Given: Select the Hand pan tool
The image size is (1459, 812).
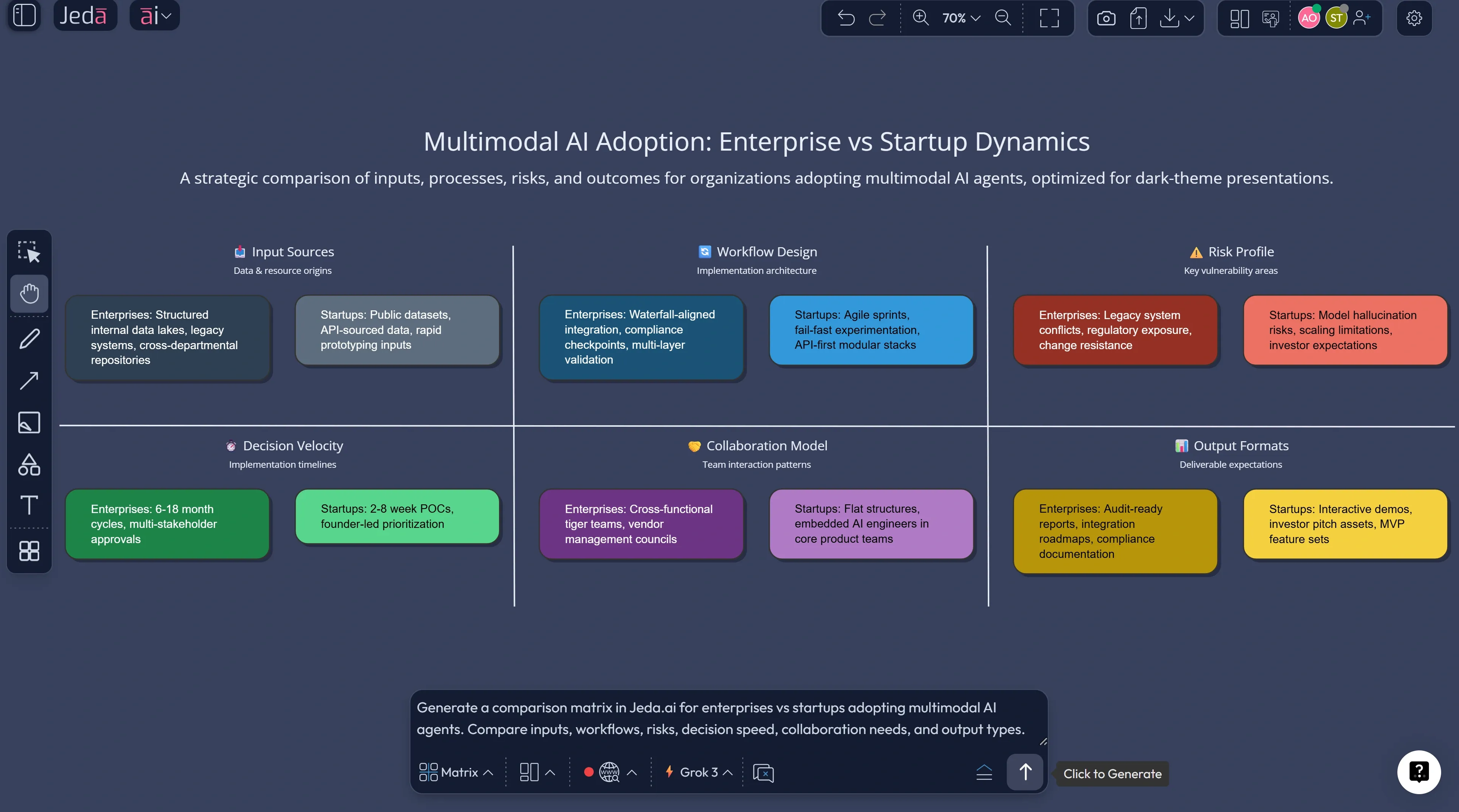Looking at the screenshot, I should click(29, 293).
